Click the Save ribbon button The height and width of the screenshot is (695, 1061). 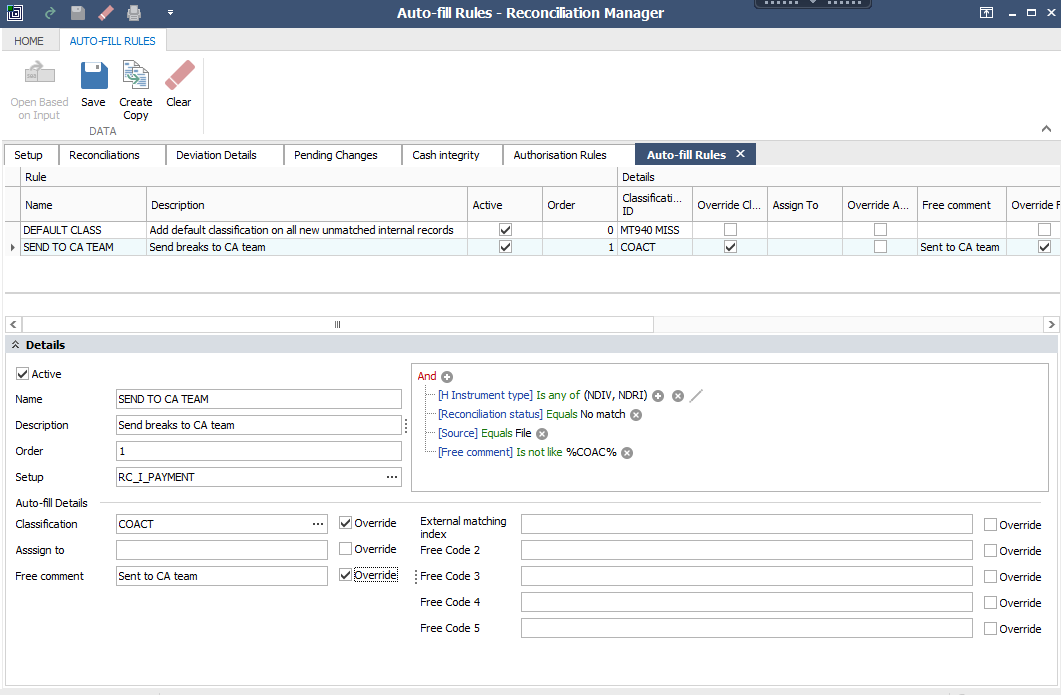[x=93, y=84]
